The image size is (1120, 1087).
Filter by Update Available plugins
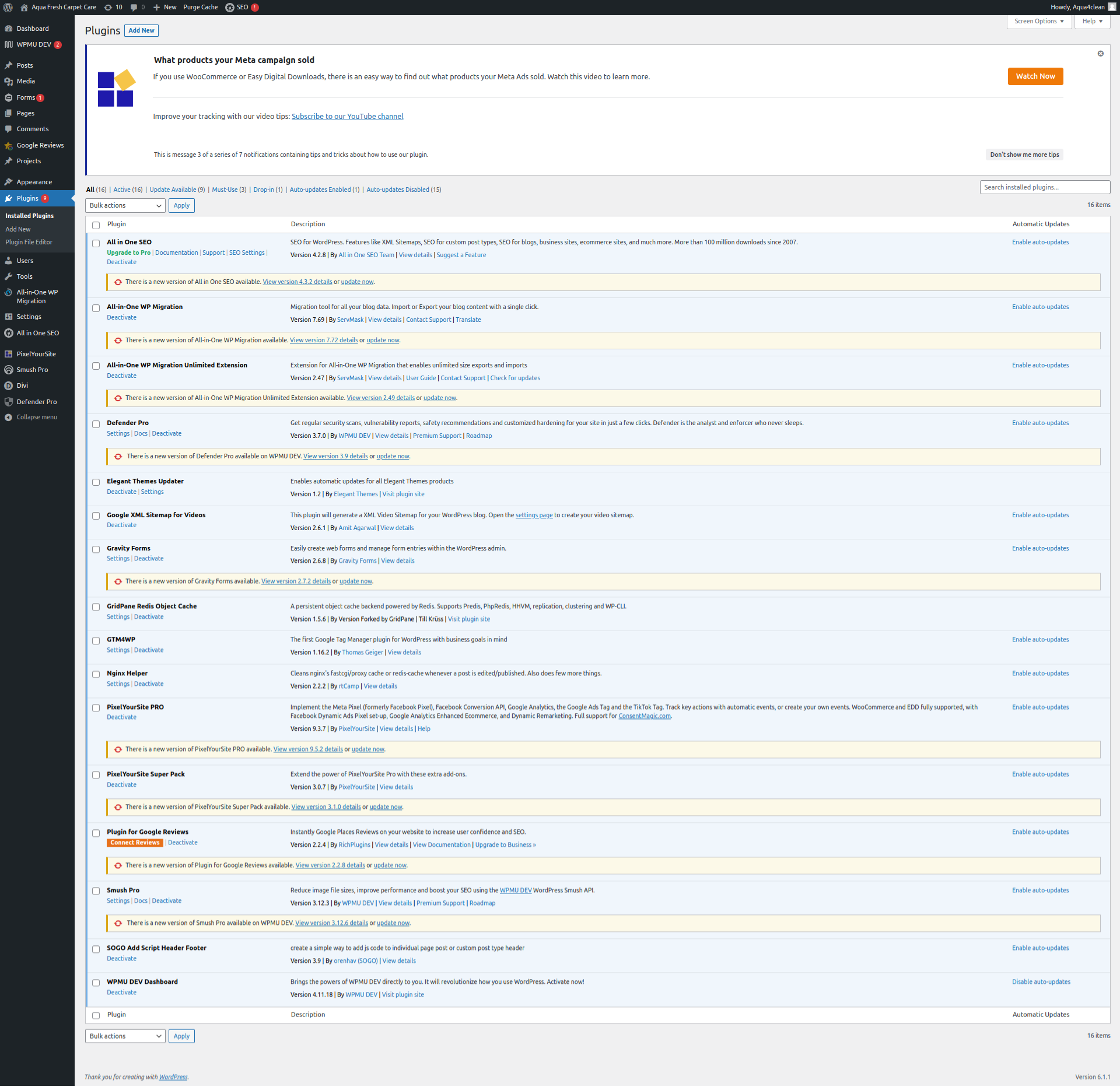coord(173,190)
